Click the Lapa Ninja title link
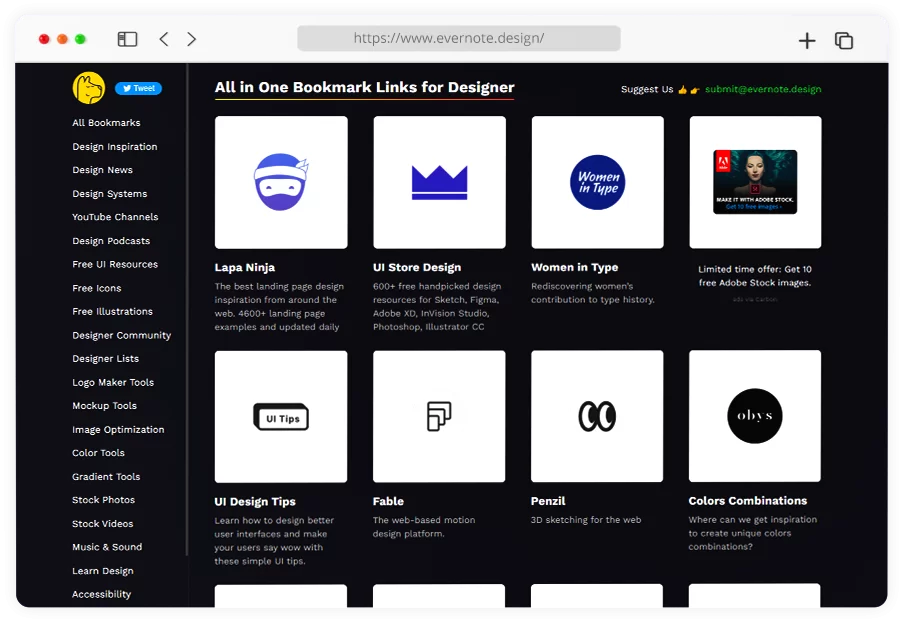 click(245, 267)
